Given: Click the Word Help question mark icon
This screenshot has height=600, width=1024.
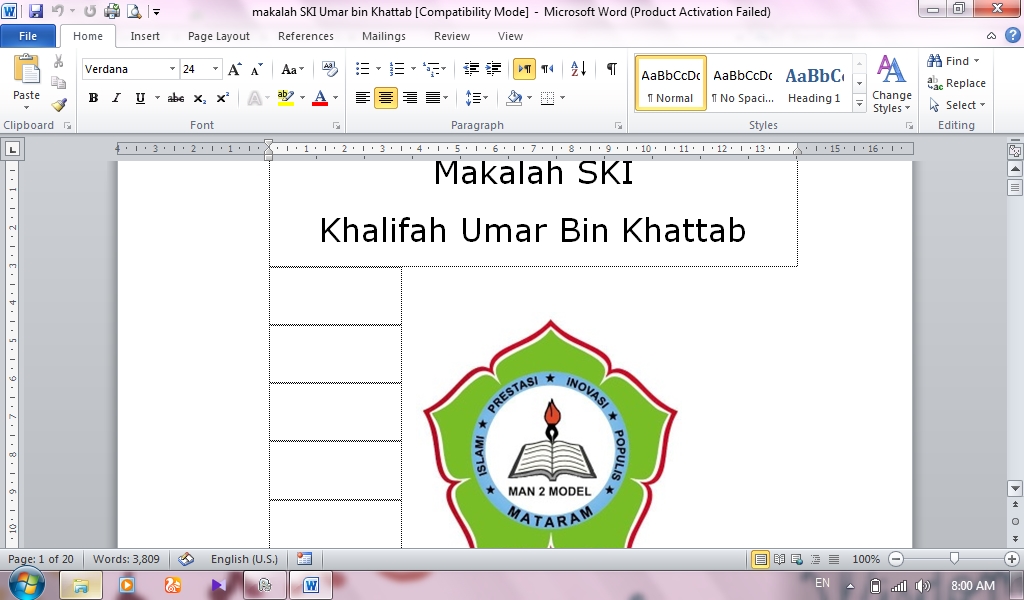Looking at the screenshot, I should [1014, 36].
